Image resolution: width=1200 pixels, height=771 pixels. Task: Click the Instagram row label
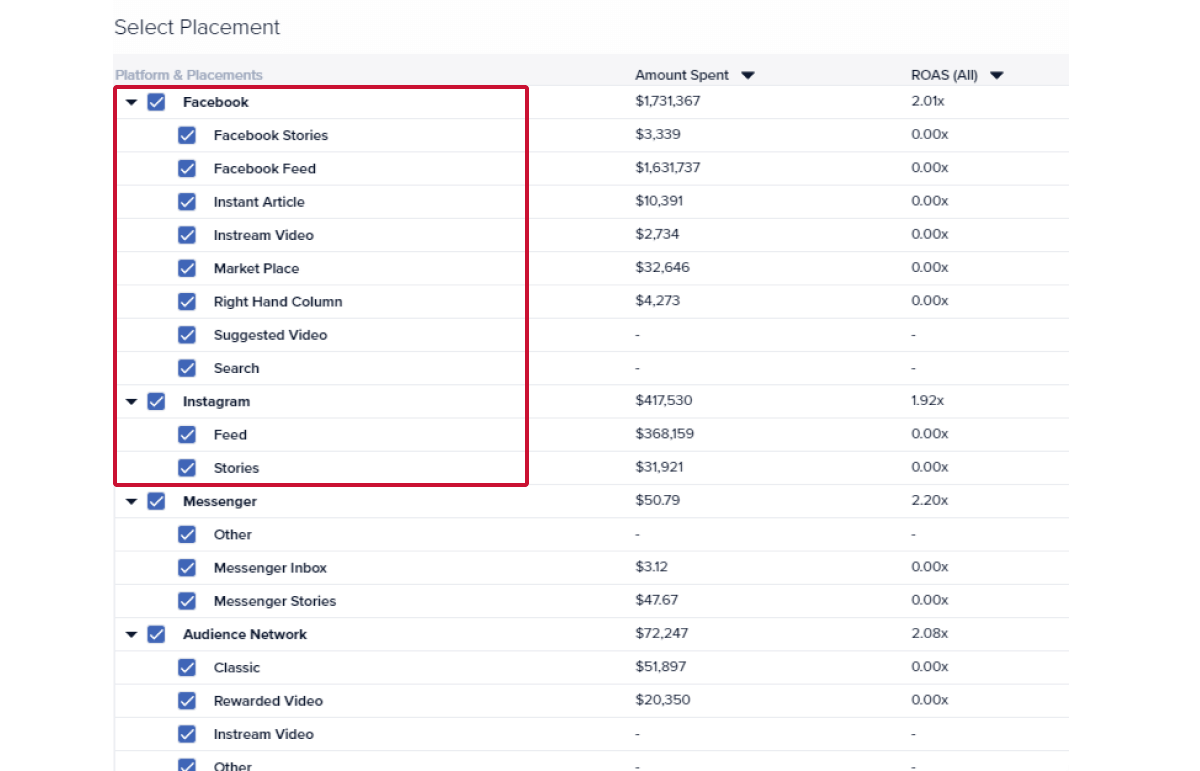point(216,401)
